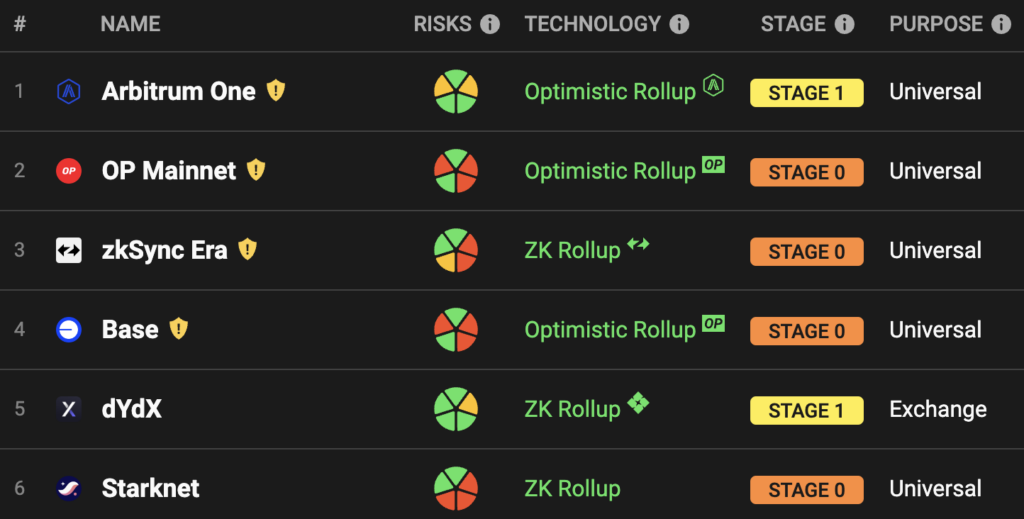1024x519 pixels.
Task: Click the Base warning shield icon
Action: [x=178, y=328]
